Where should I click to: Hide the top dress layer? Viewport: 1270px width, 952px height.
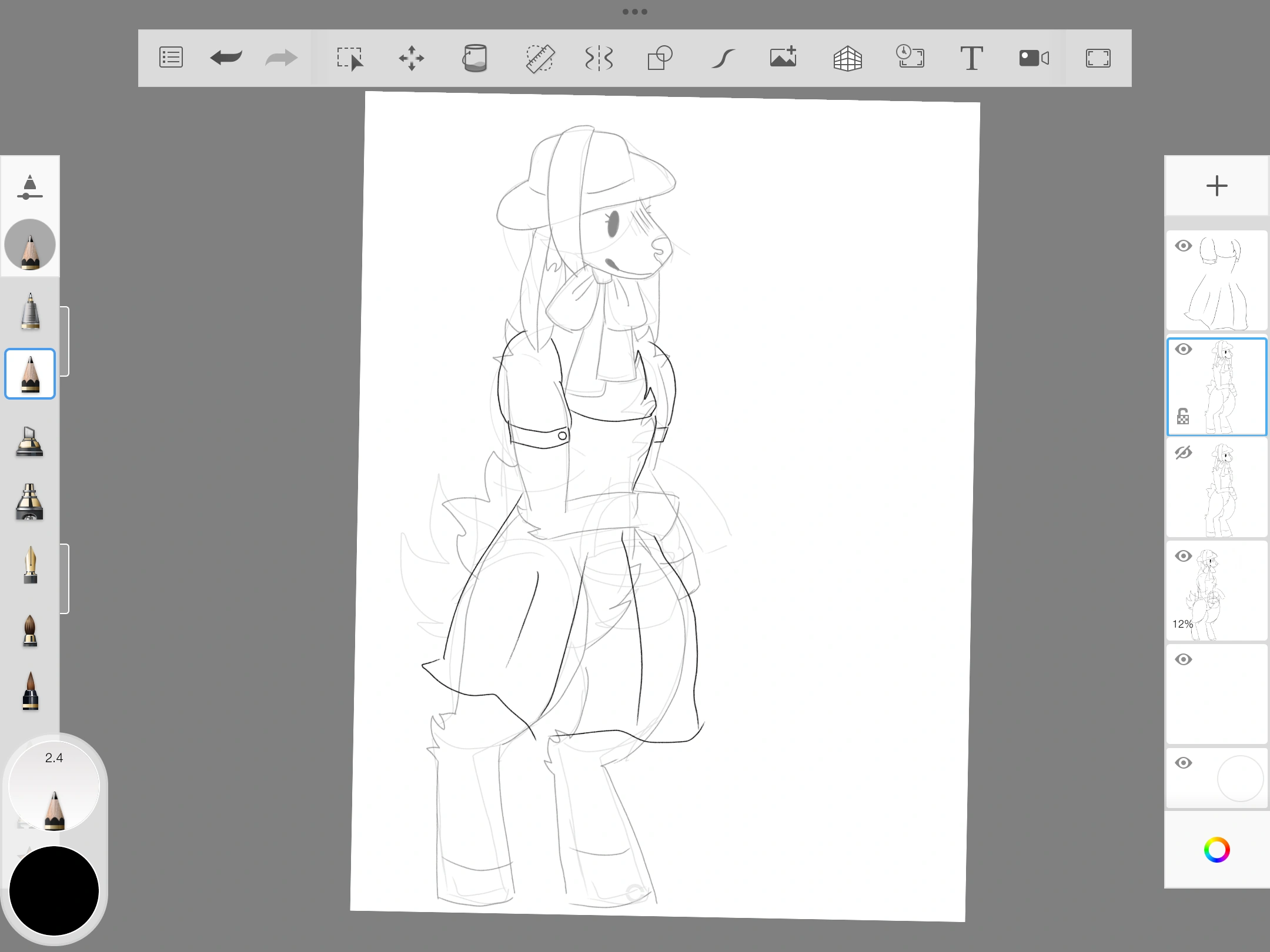coord(1183,246)
